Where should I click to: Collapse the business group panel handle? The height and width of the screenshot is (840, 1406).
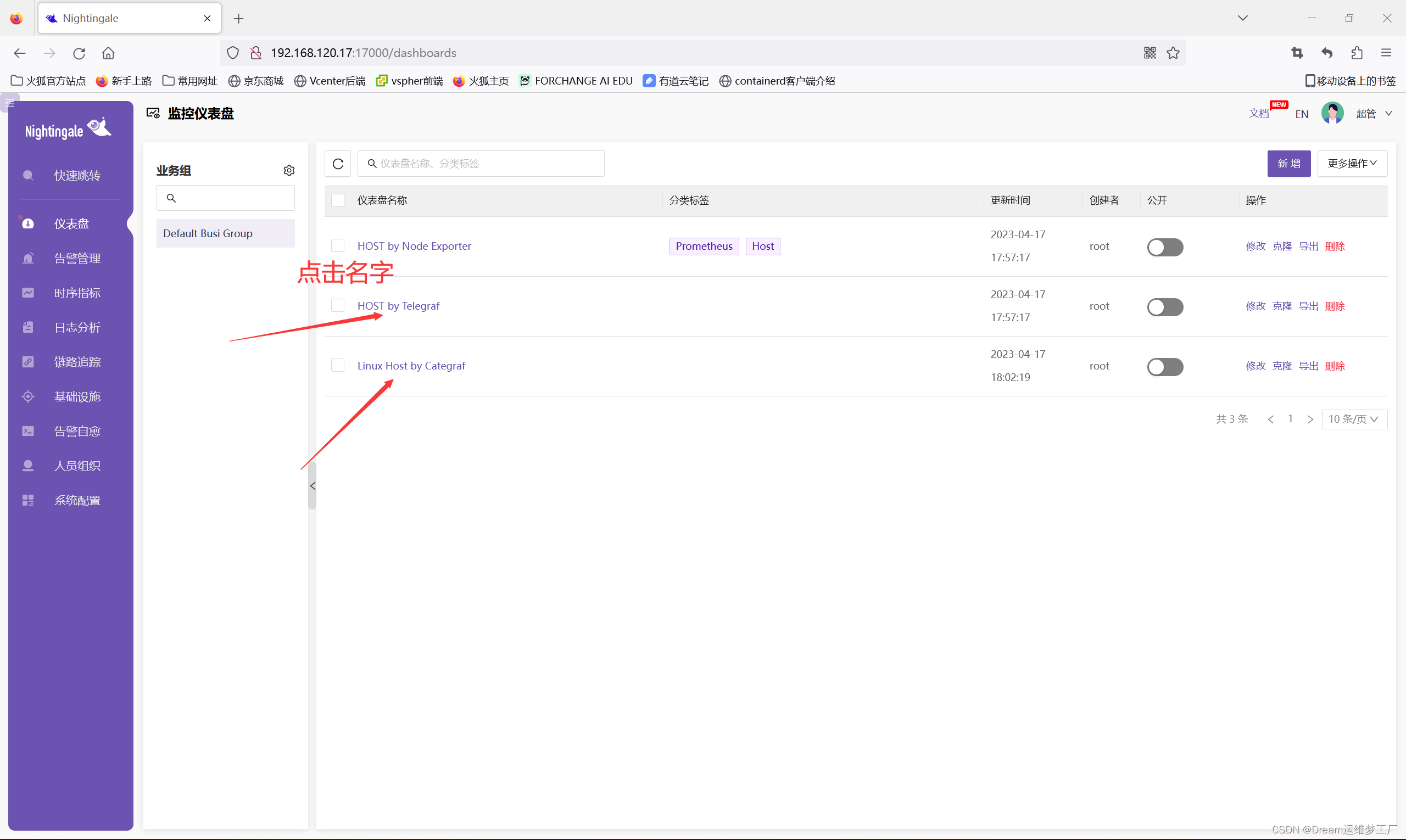pos(313,486)
